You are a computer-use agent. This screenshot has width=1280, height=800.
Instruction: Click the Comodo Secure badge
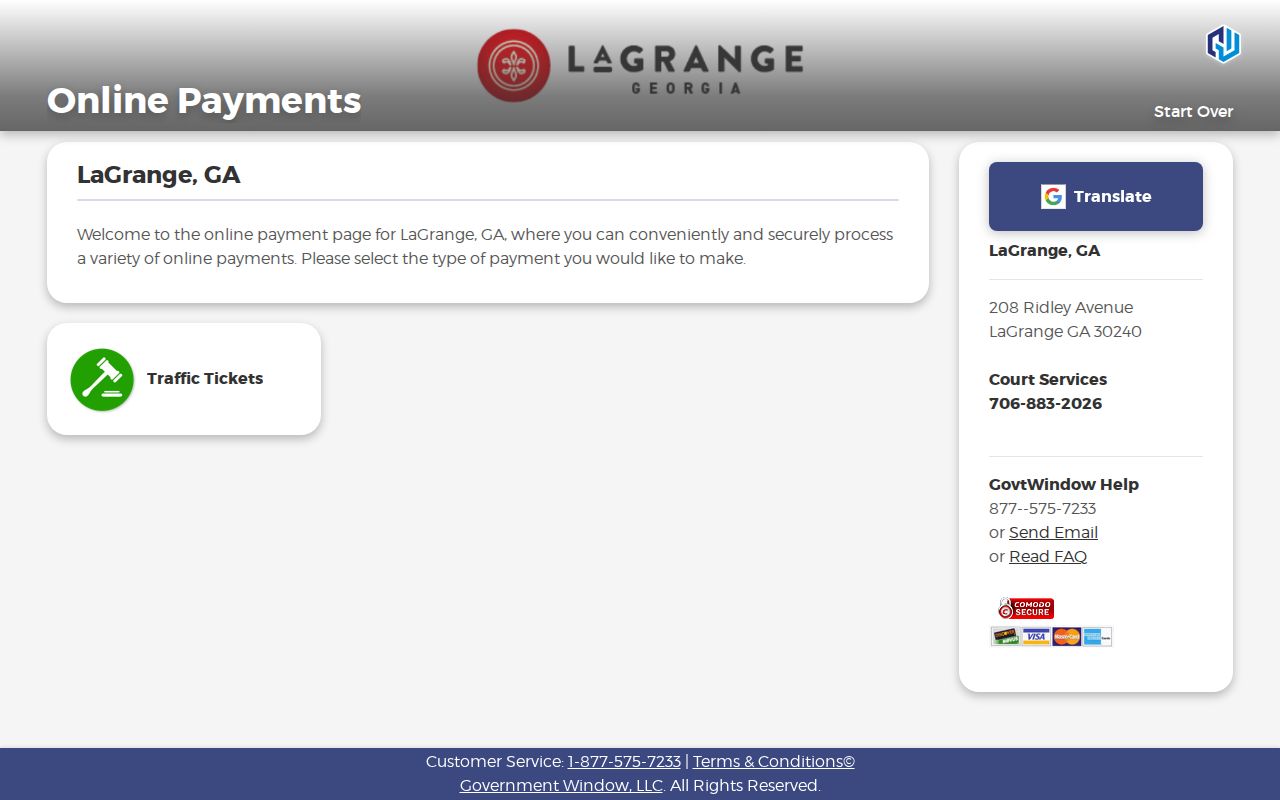pos(1026,608)
